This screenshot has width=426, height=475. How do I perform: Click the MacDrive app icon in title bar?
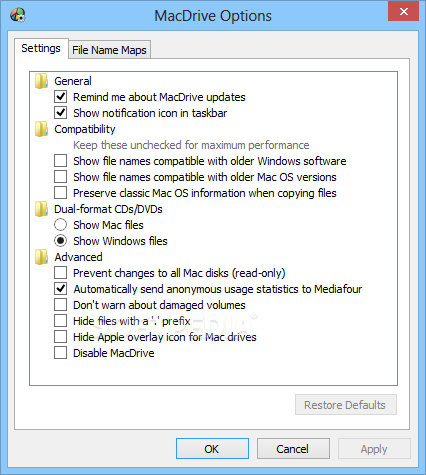18,15
